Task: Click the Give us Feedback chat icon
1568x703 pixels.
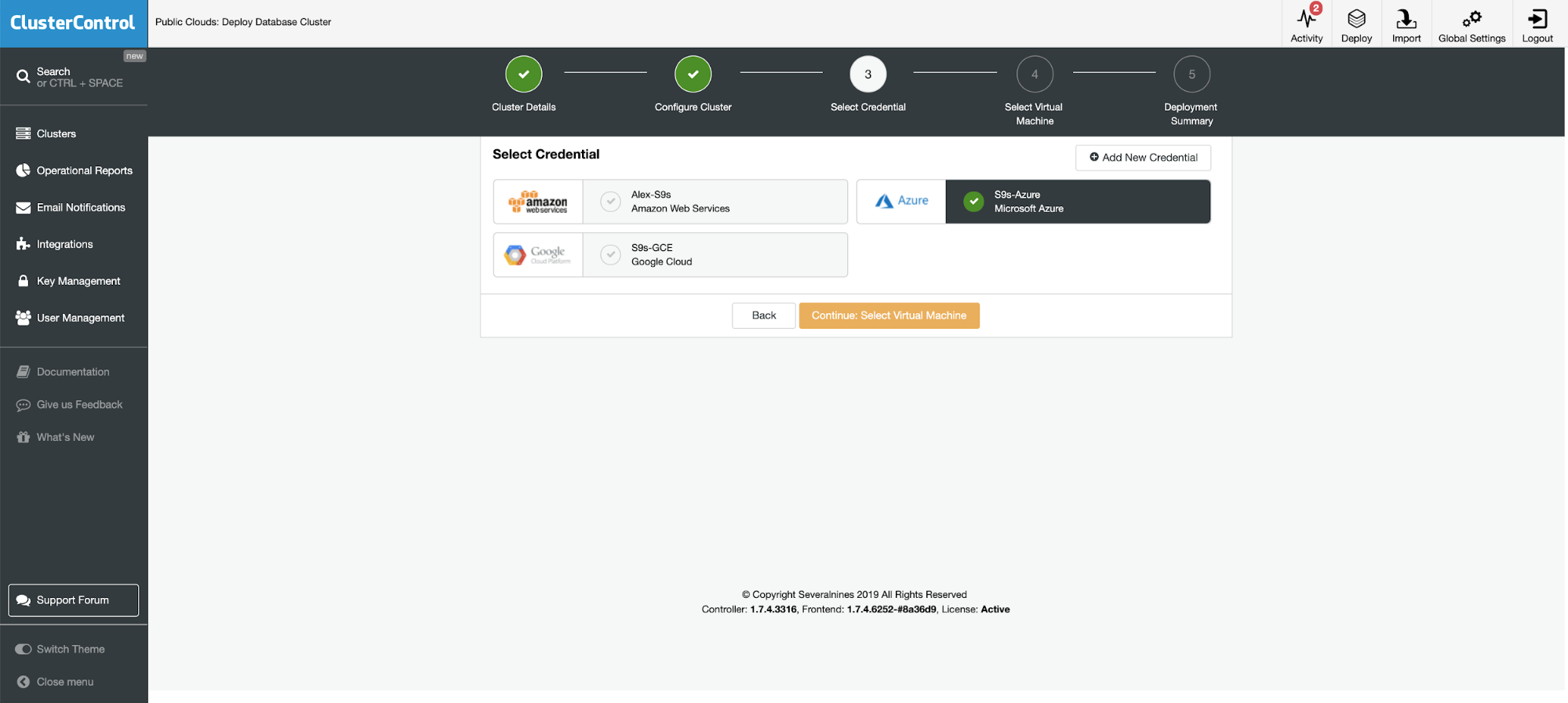Action: 24,405
